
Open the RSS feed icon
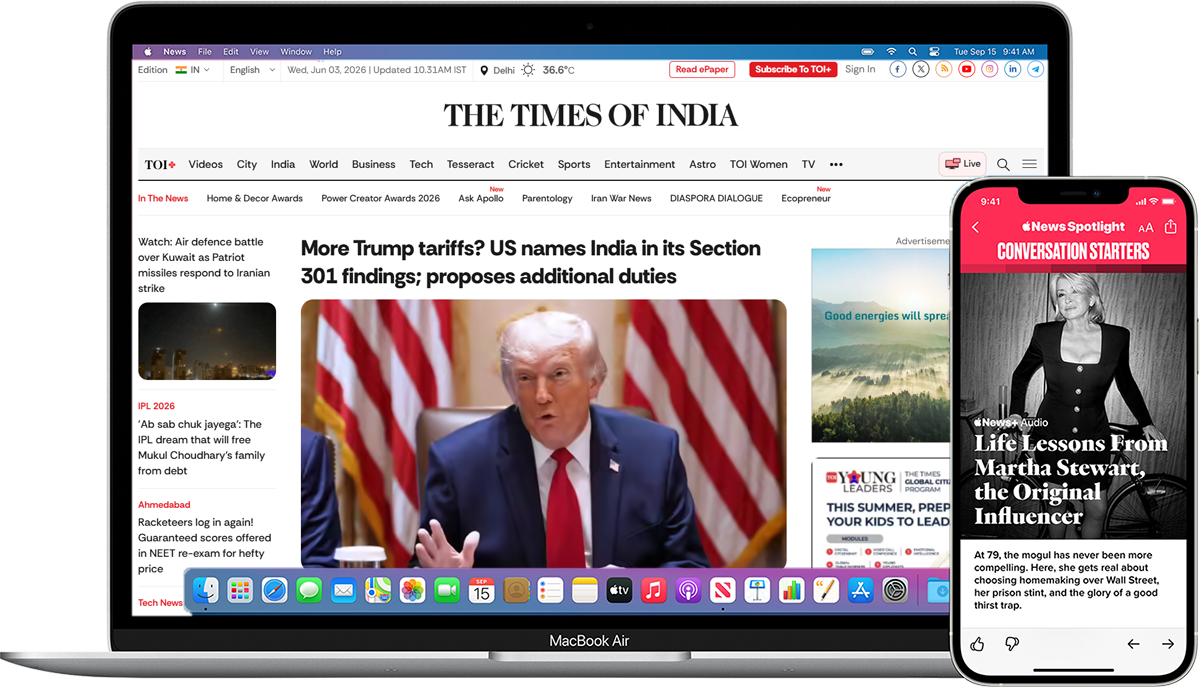[x=943, y=69]
